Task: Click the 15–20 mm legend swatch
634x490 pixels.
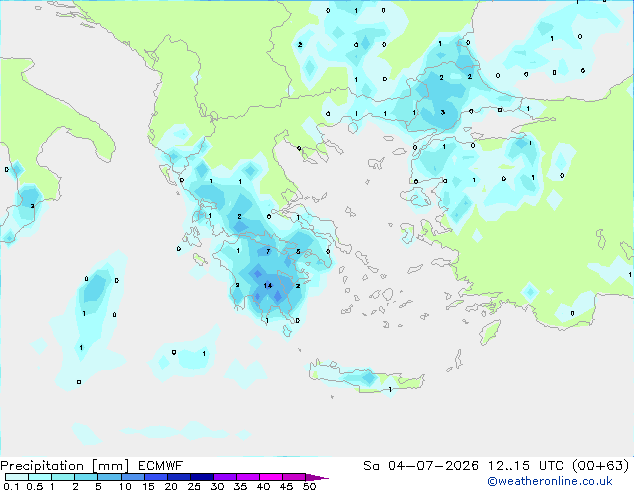Action: [x=156, y=477]
